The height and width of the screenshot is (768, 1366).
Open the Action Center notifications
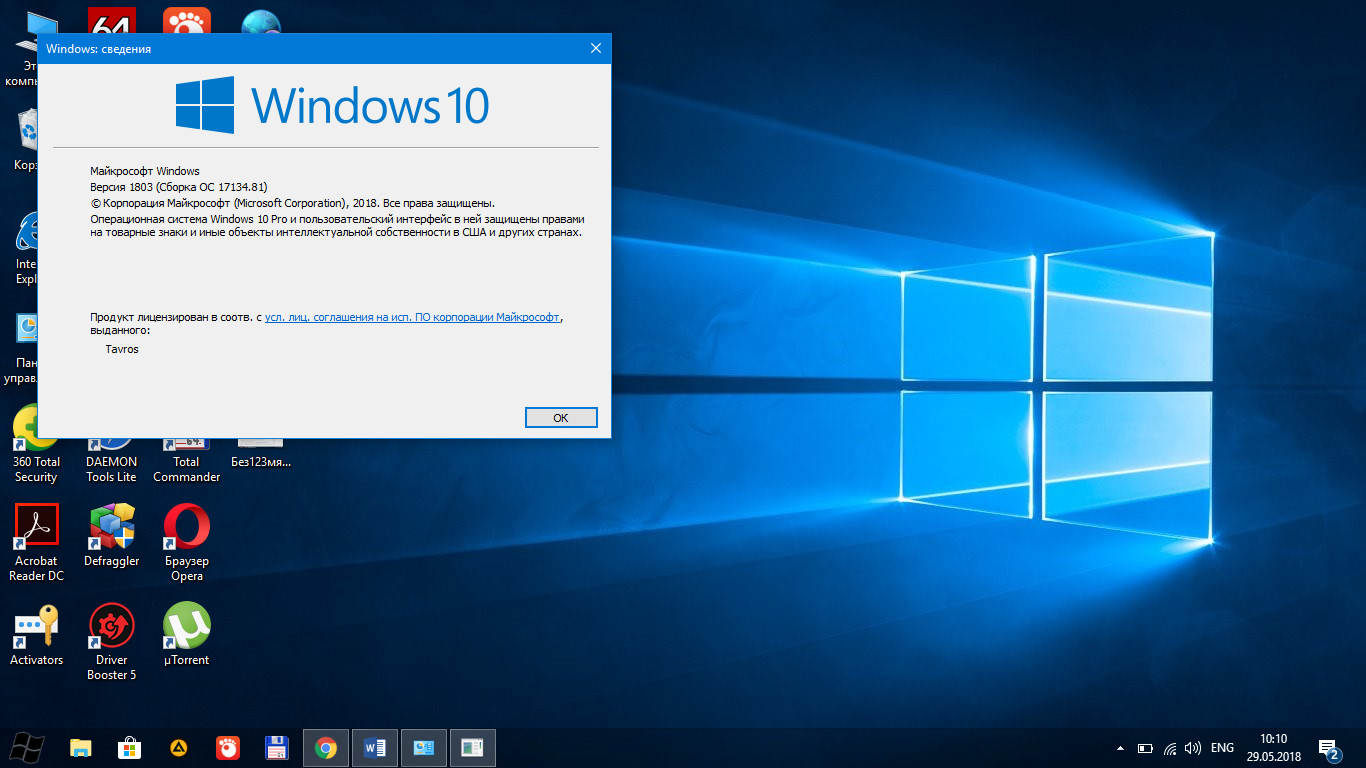[x=1329, y=748]
